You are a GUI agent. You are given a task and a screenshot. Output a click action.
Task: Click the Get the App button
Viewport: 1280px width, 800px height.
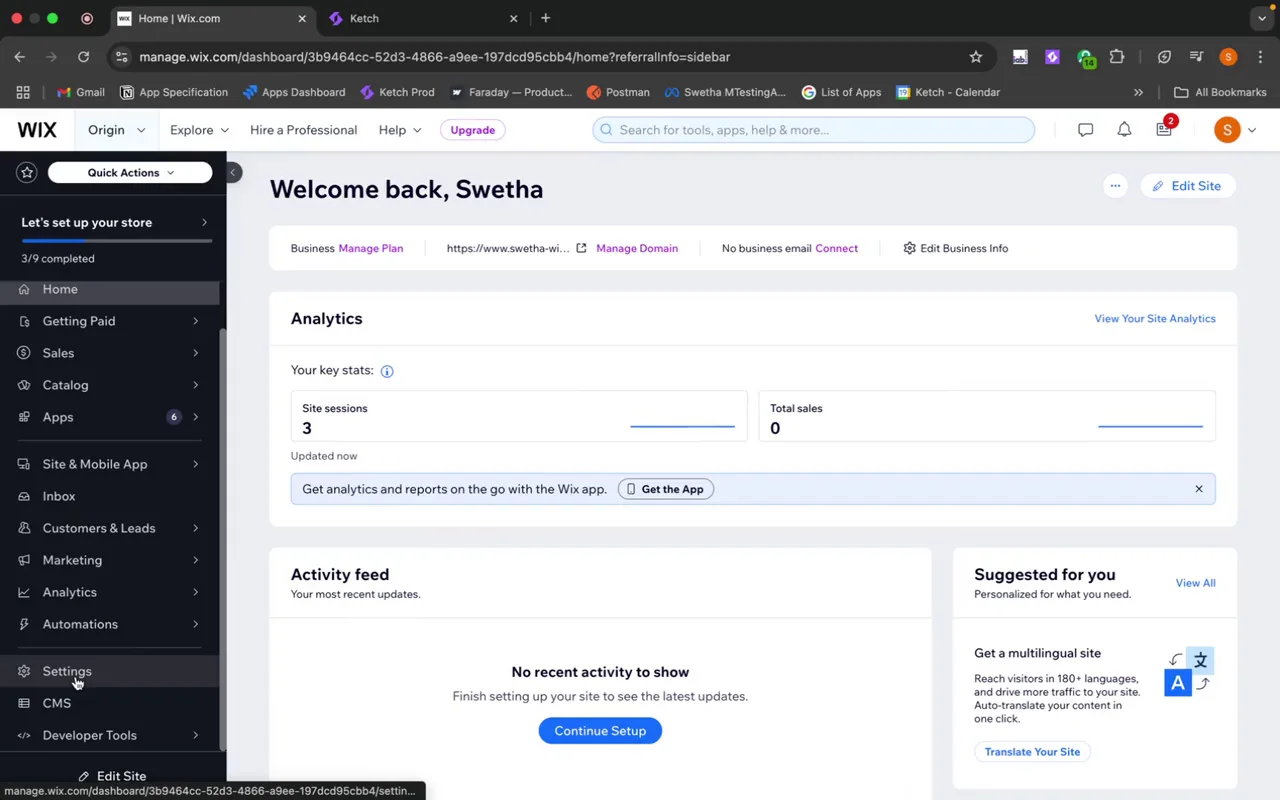pyautogui.click(x=666, y=489)
